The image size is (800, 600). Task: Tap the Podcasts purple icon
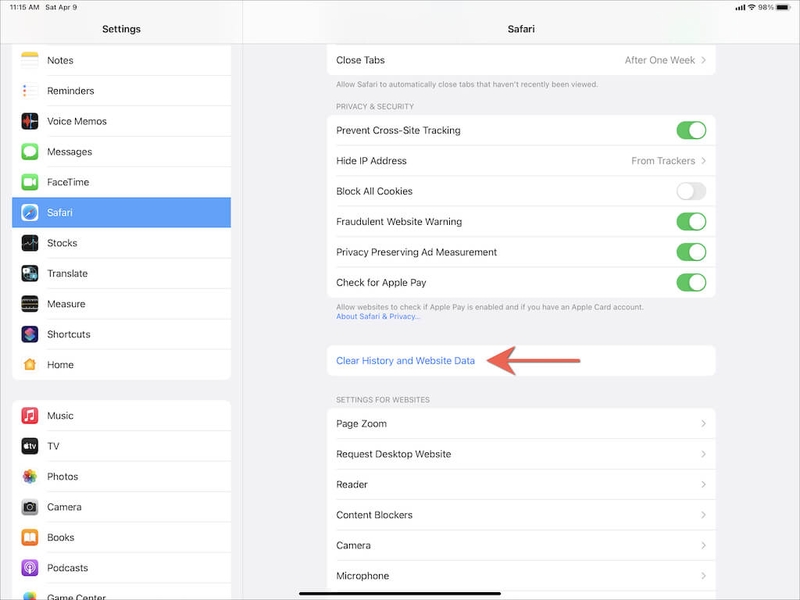pos(30,568)
